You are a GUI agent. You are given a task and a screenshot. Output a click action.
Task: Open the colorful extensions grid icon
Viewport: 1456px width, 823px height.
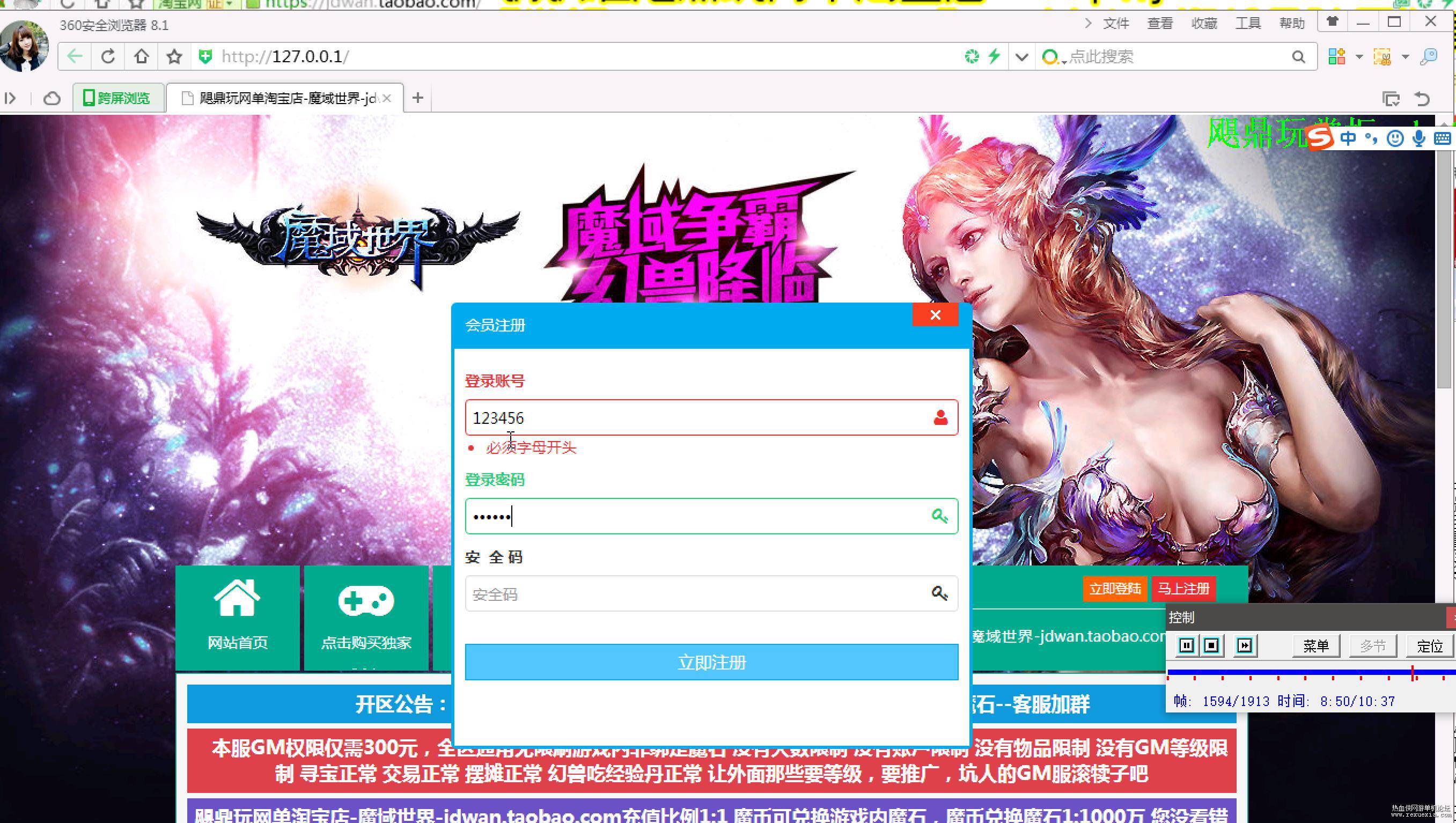coord(1337,56)
